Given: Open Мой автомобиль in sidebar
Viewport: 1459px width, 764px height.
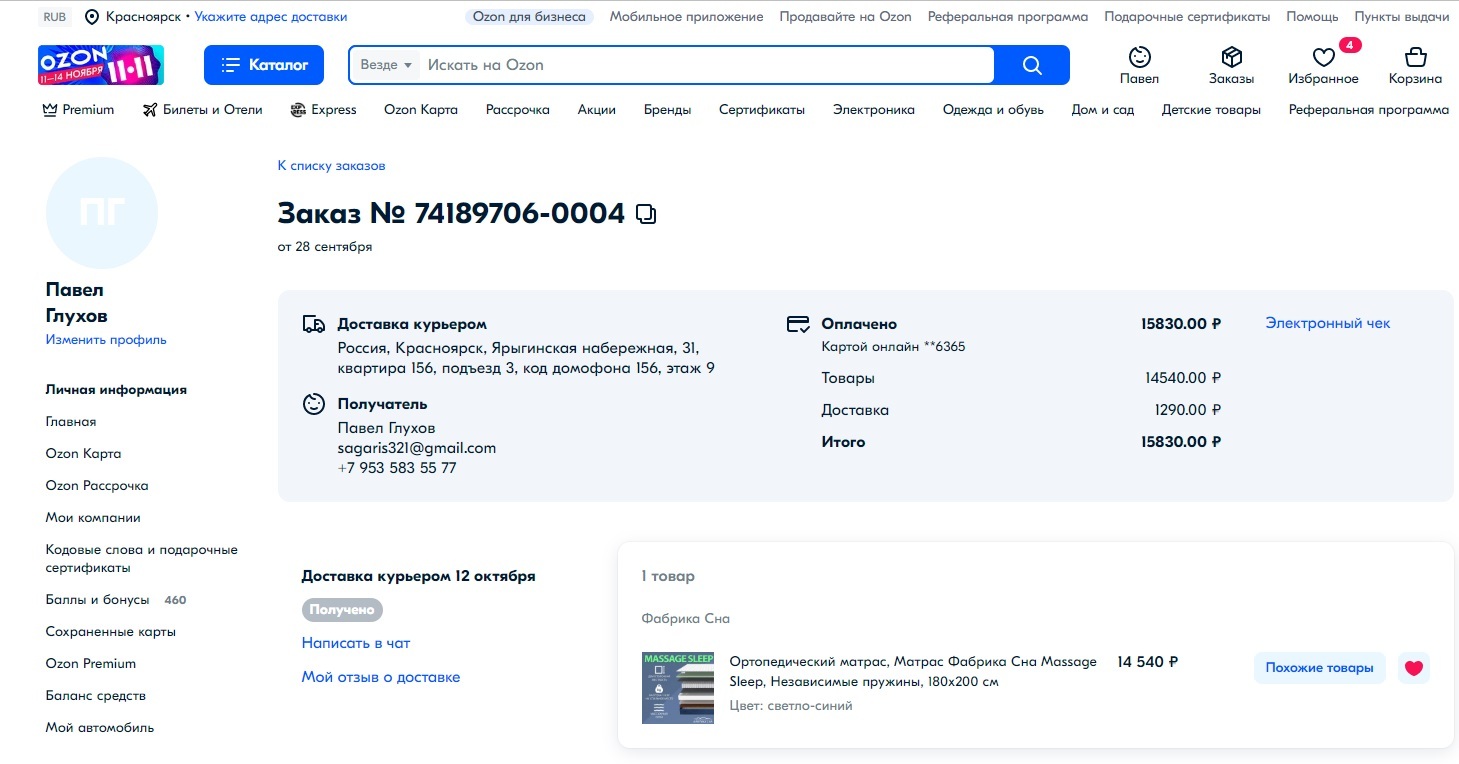Looking at the screenshot, I should (100, 728).
